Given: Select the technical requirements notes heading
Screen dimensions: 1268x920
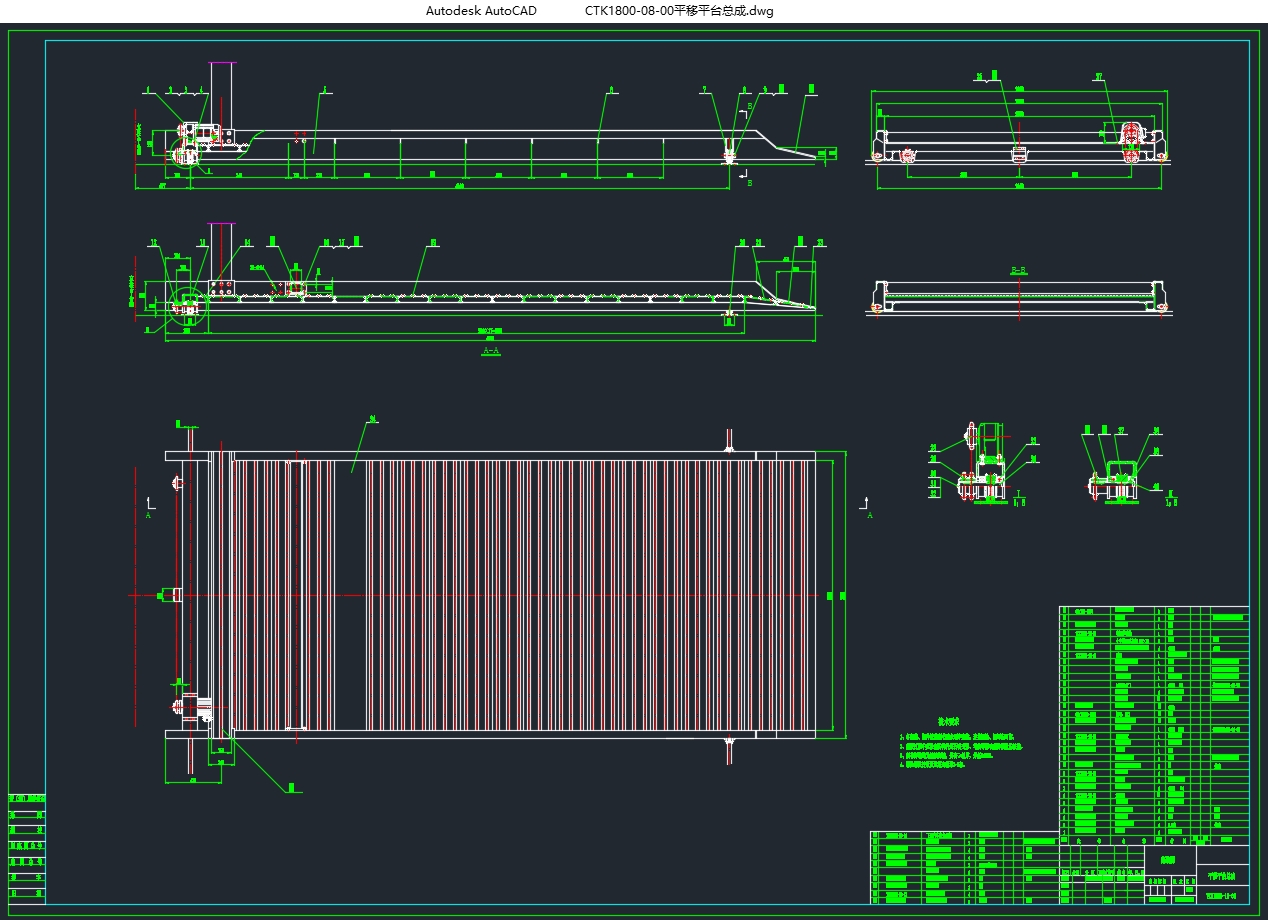Looking at the screenshot, I should [x=948, y=720].
